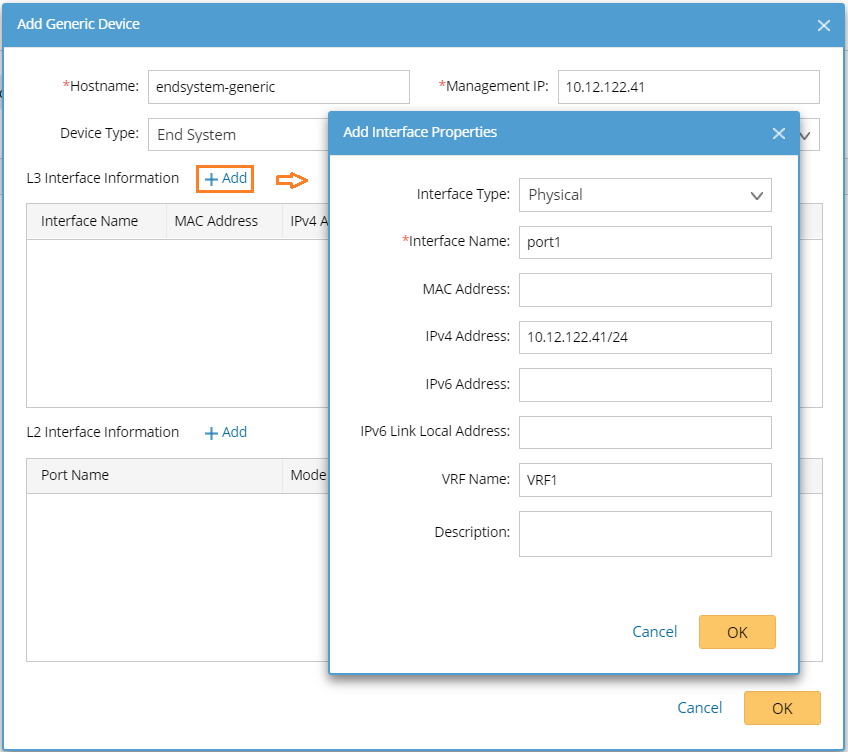Click Add next to L2 Interface Information
Viewport: 848px width, 752px height.
(226, 432)
